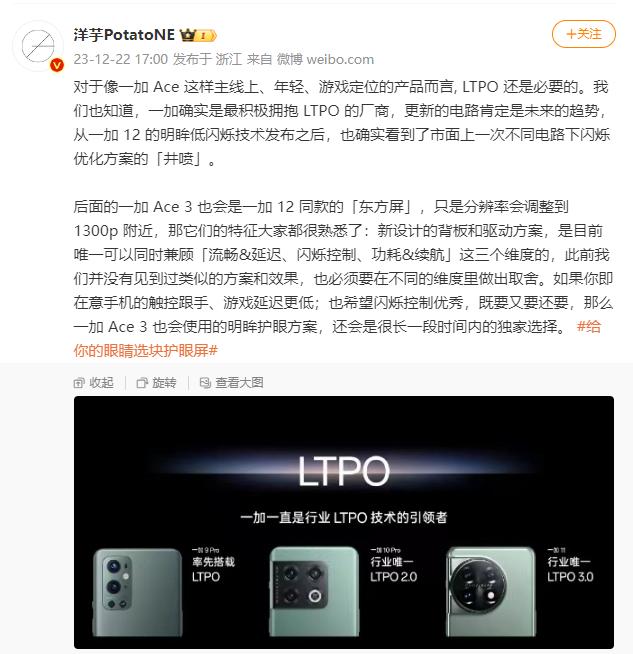633x654 pixels.
Task: Open full-size picture via 查看大图 text
Action: [239, 382]
